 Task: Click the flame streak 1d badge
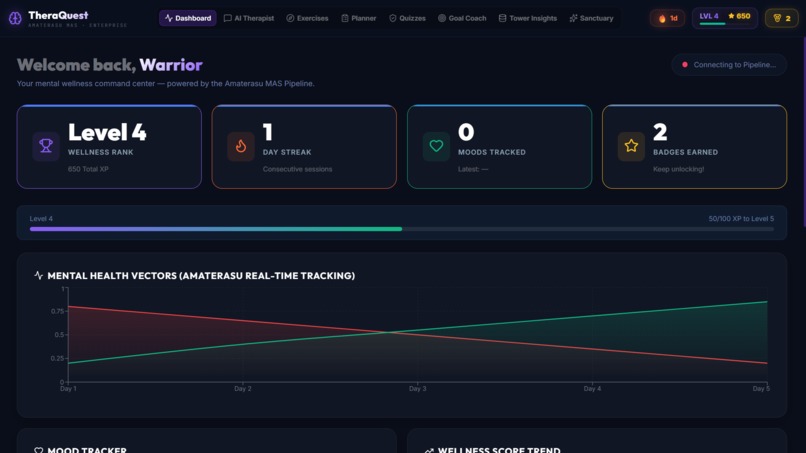coord(667,19)
